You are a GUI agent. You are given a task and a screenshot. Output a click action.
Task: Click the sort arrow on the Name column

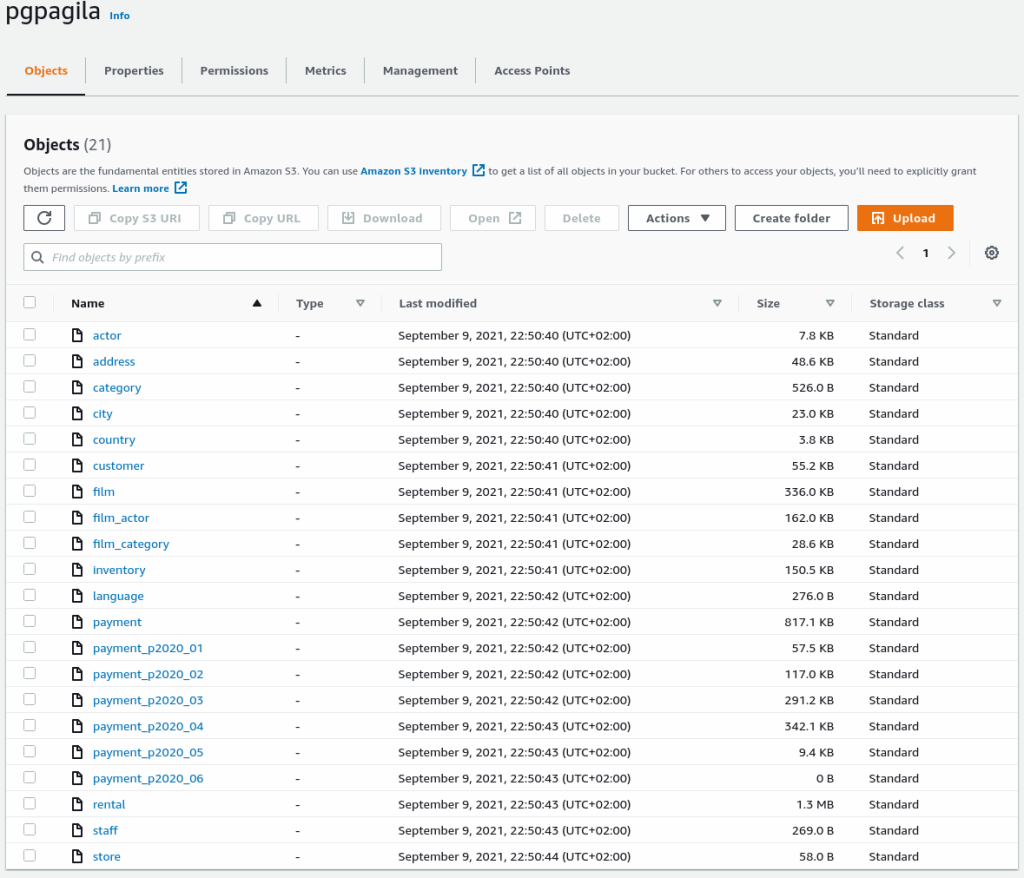tap(256, 303)
